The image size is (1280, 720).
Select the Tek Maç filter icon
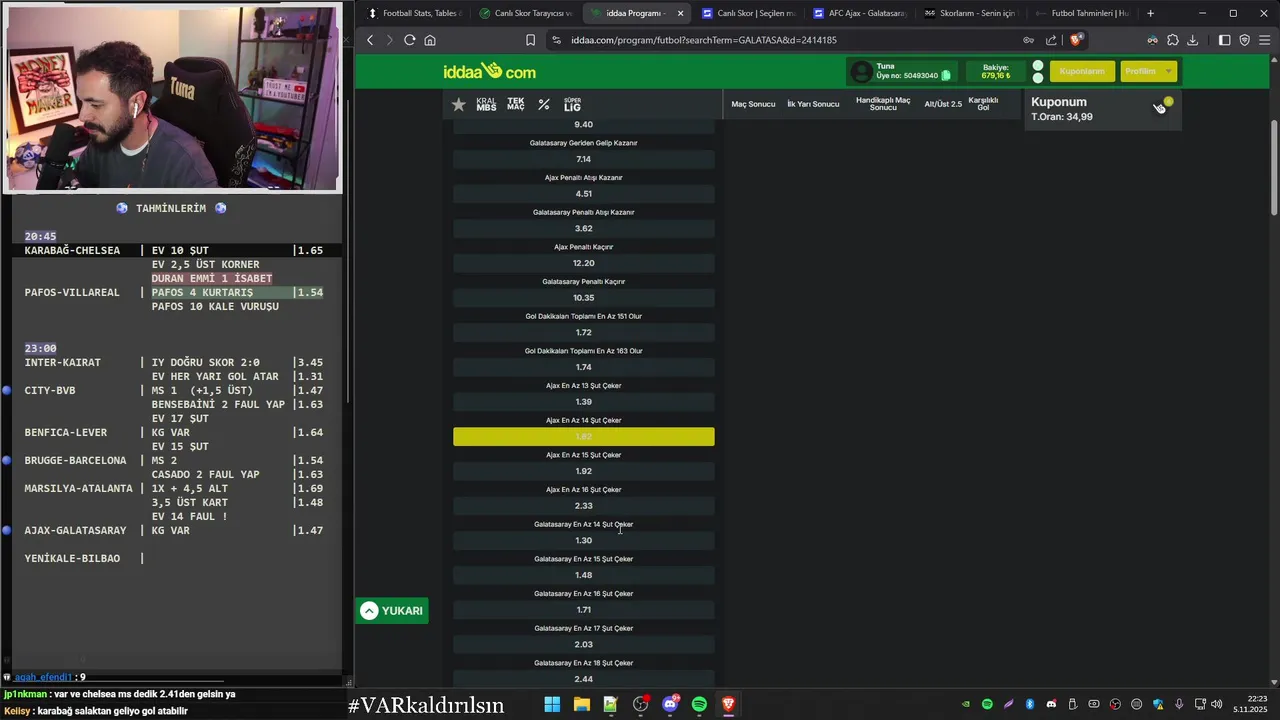[516, 104]
